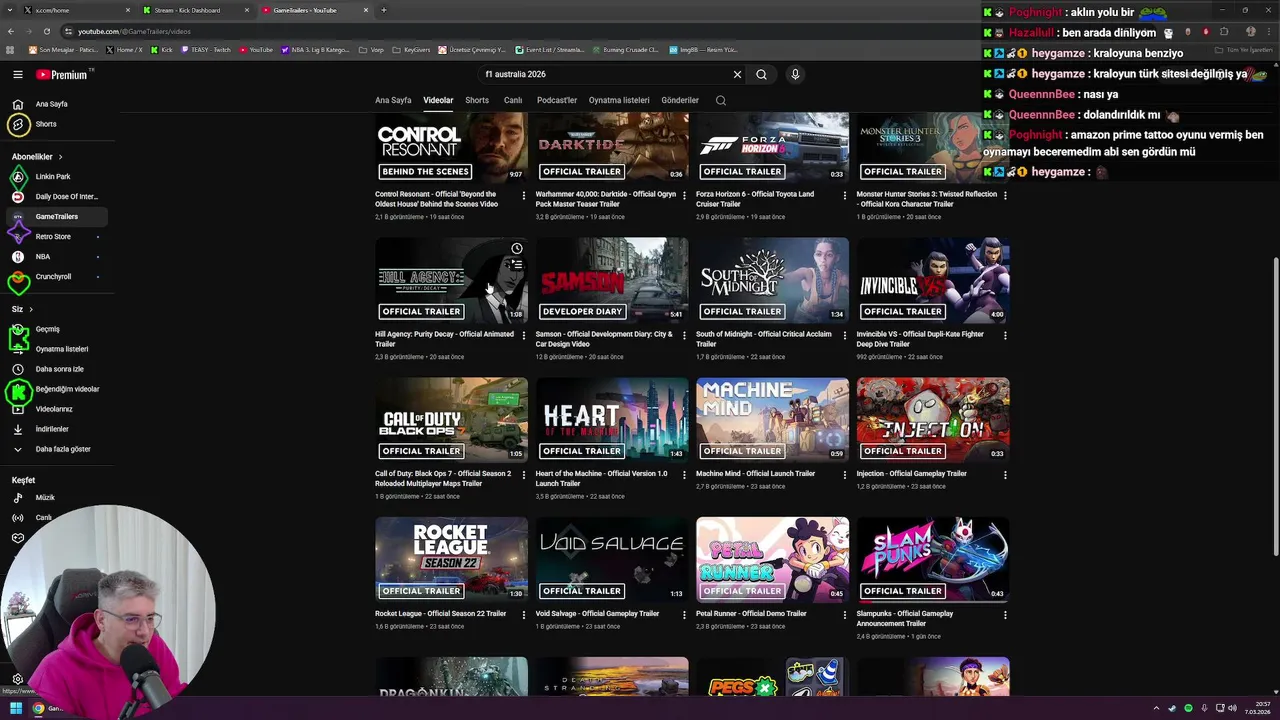Open more options for Samson developer diary video
The height and width of the screenshot is (720, 1280).
click(684, 336)
